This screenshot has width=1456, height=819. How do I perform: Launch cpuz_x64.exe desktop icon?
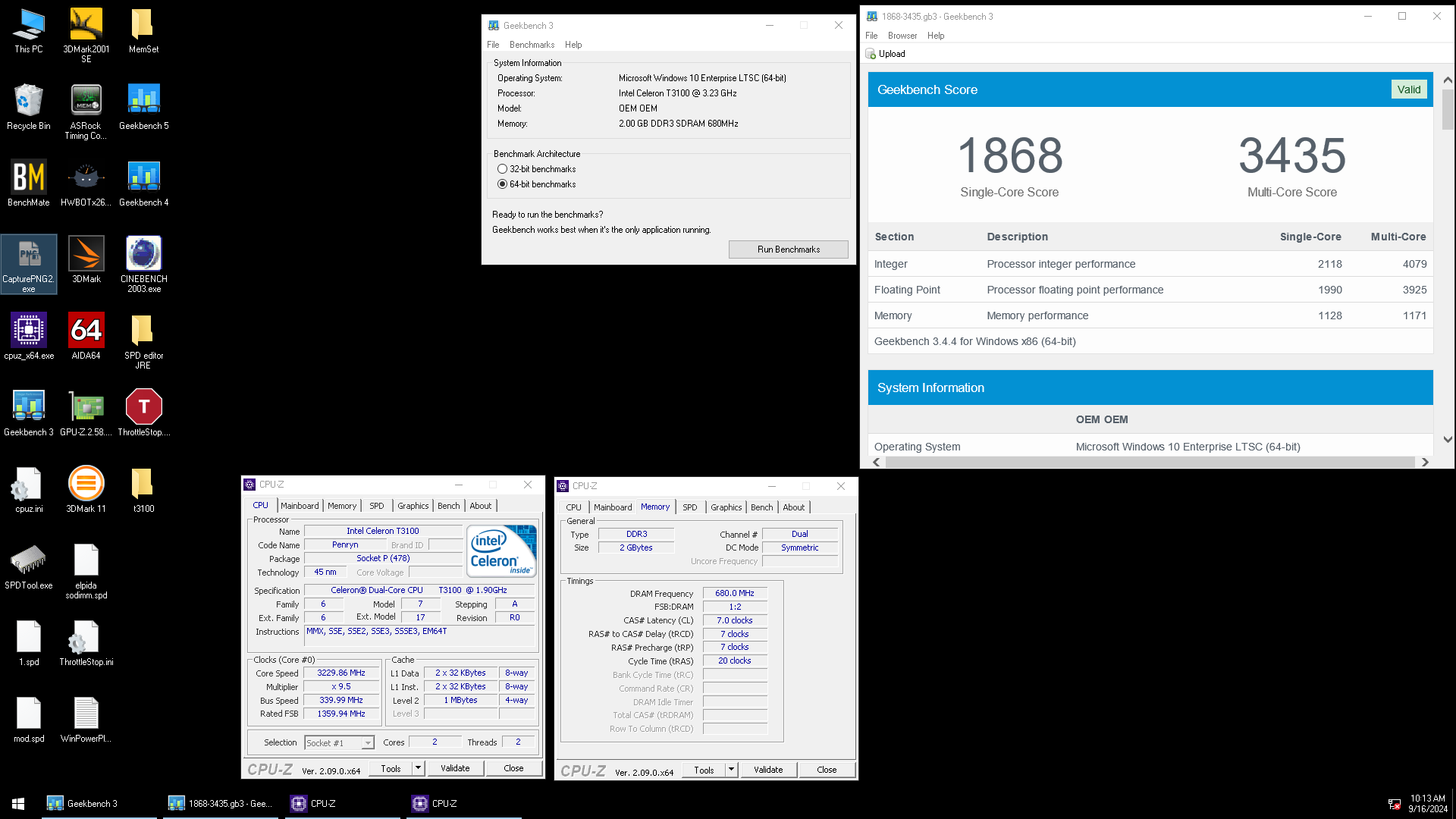(29, 337)
